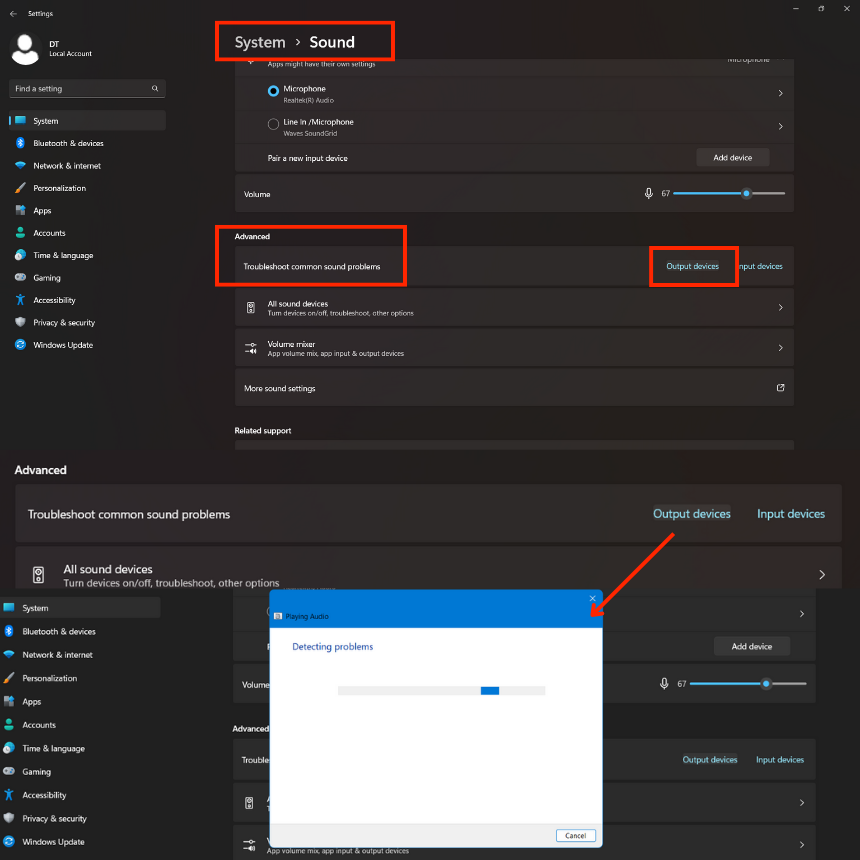The image size is (860, 860).
Task: Click the Apps icon in the top screenshot sidebar
Action: point(20,210)
